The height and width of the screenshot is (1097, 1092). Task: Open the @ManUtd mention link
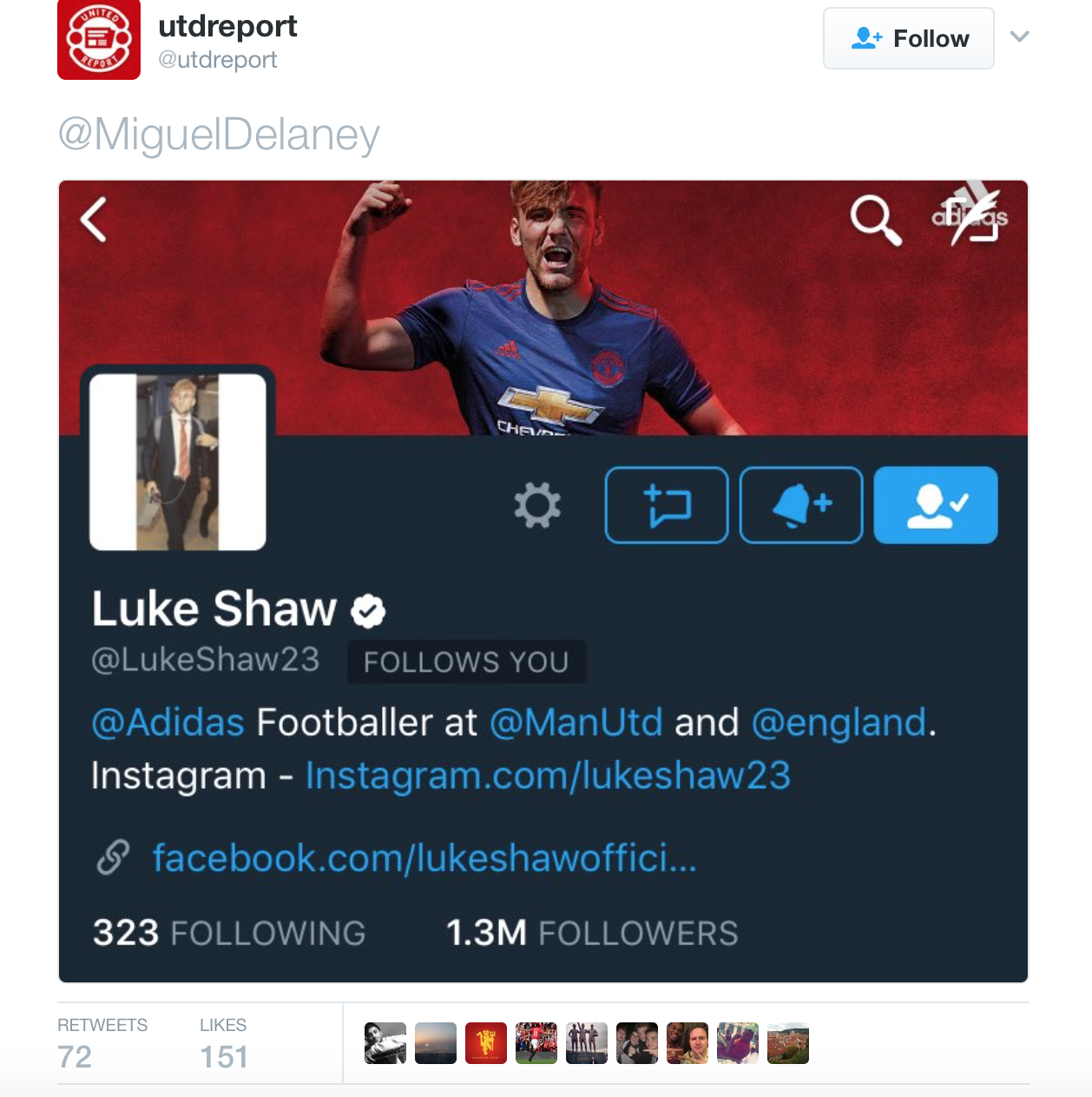tap(576, 722)
